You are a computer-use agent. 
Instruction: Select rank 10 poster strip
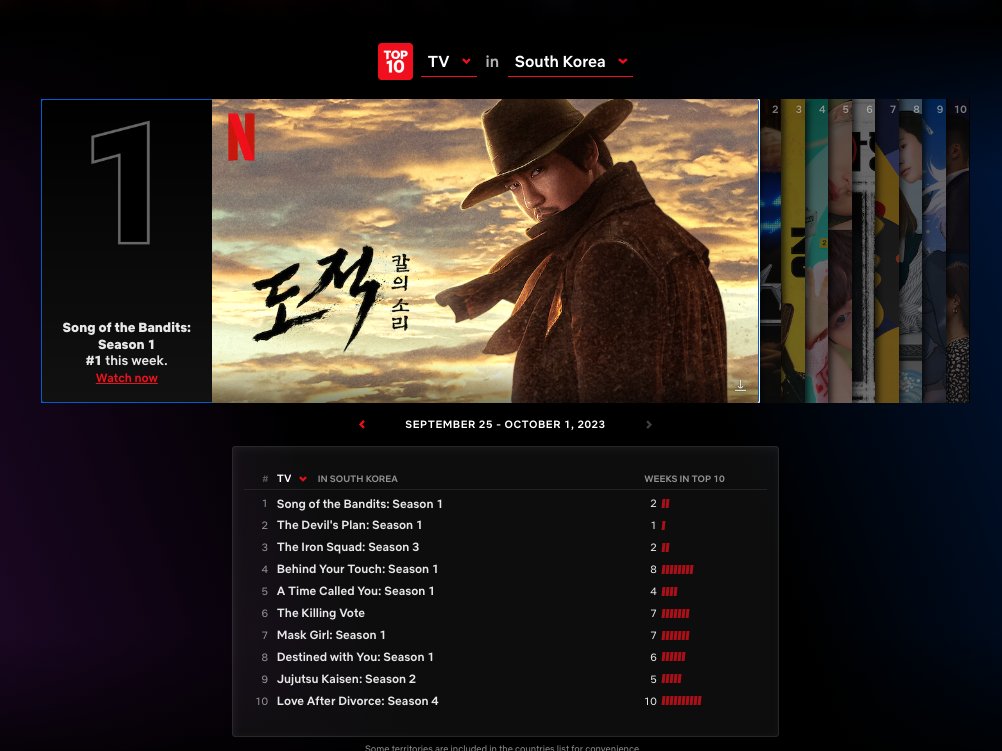[958, 251]
